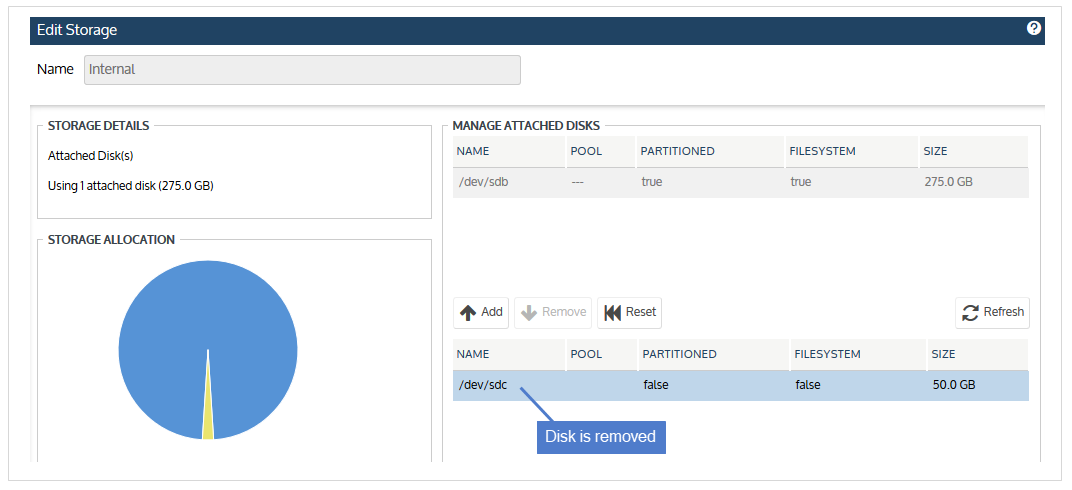Click the lower table PARTITIONED column header
This screenshot has width=1072, height=490.
click(x=713, y=355)
